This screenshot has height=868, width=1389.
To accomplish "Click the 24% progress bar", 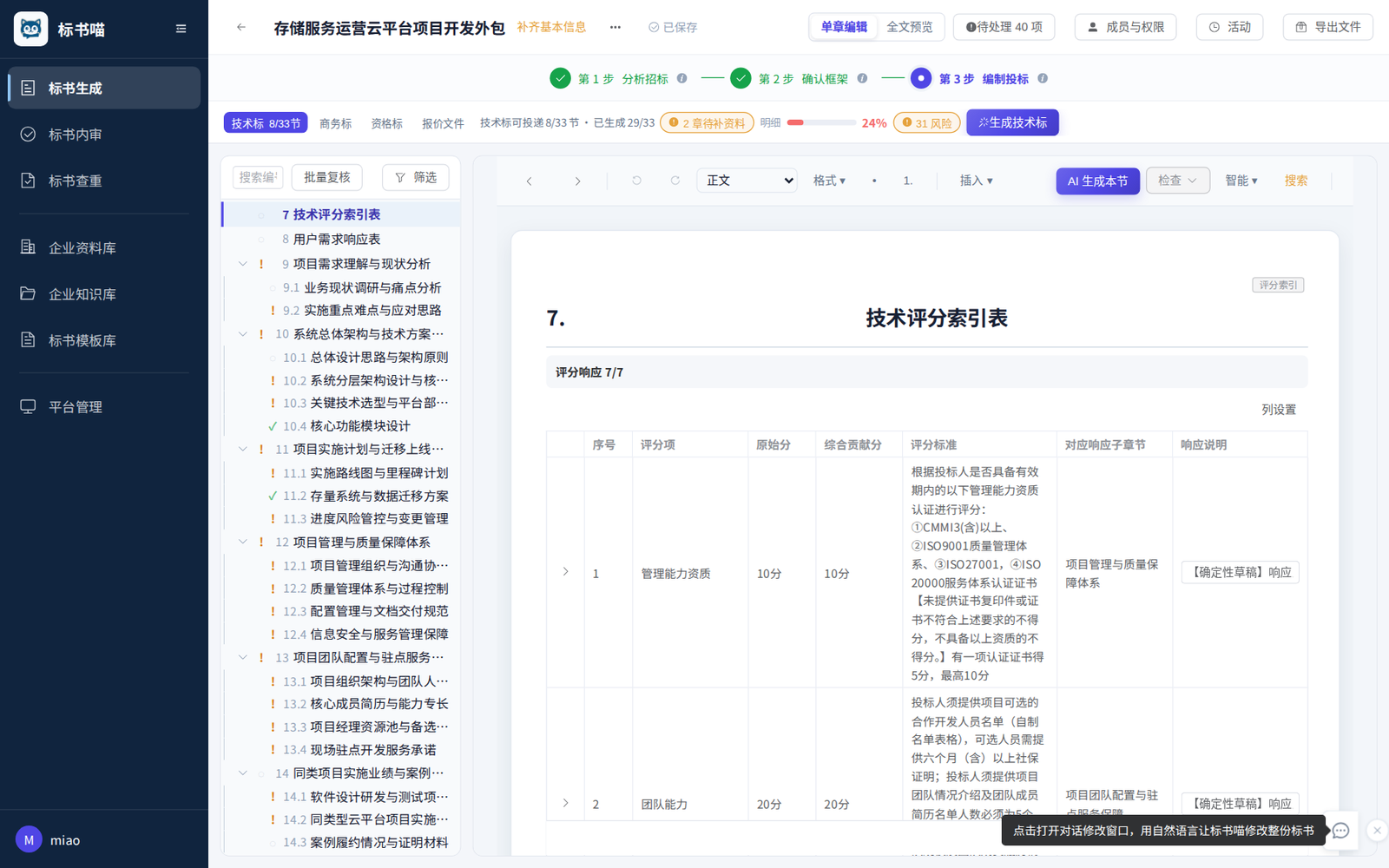I will click(821, 122).
